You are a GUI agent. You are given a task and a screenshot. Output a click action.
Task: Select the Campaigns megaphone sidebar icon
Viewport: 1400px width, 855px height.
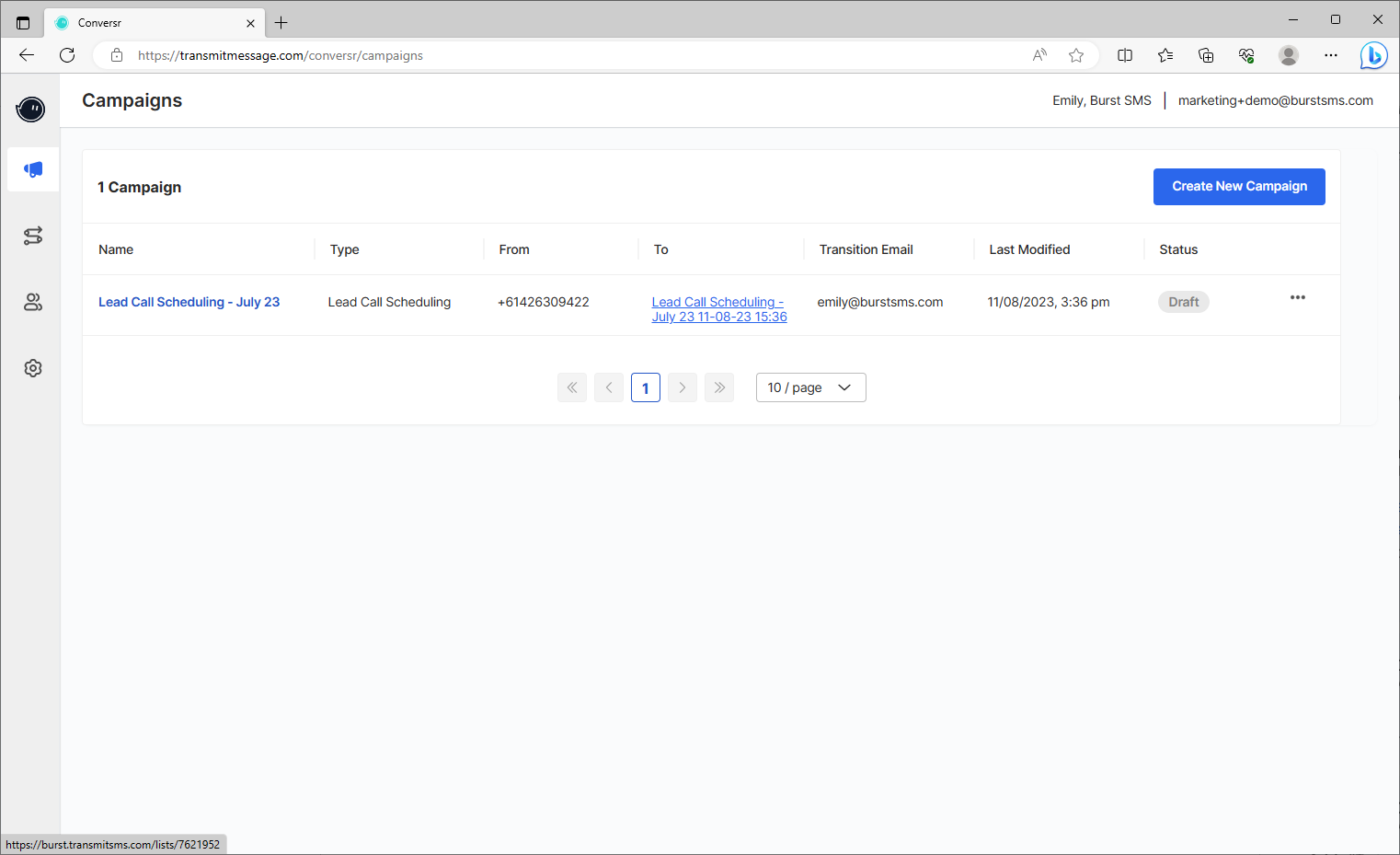(x=33, y=169)
